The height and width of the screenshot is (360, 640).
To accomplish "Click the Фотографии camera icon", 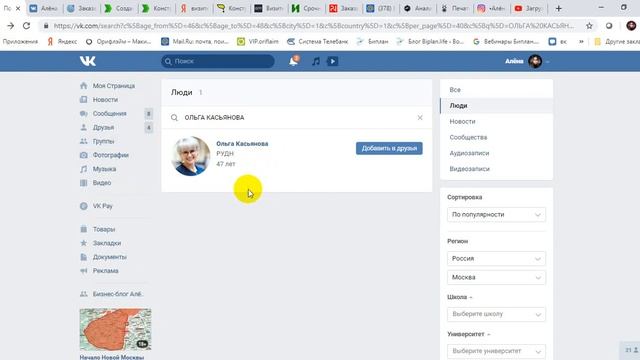I will pyautogui.click(x=84, y=155).
